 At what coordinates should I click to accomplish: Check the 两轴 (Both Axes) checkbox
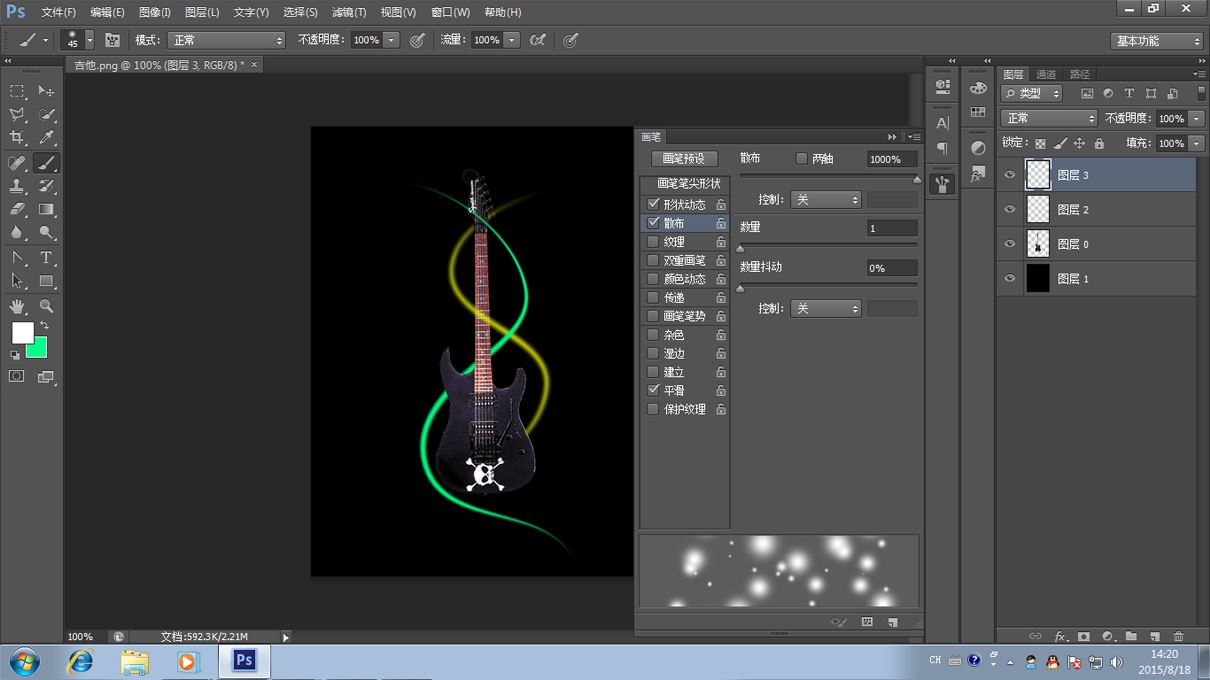pos(801,159)
